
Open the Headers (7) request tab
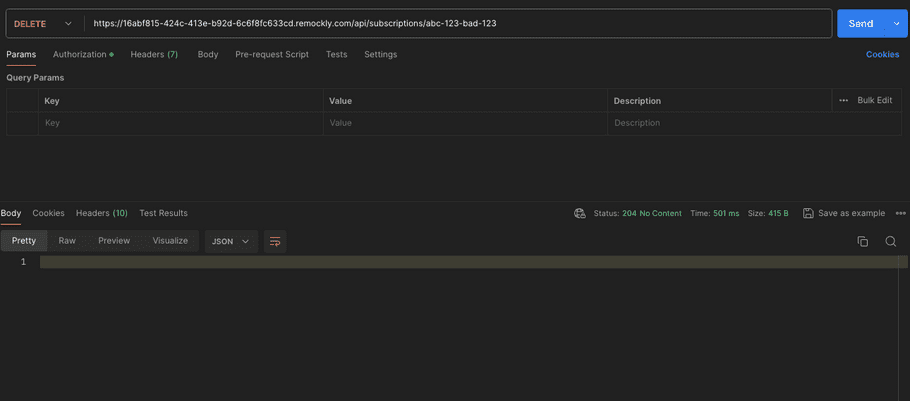154,54
